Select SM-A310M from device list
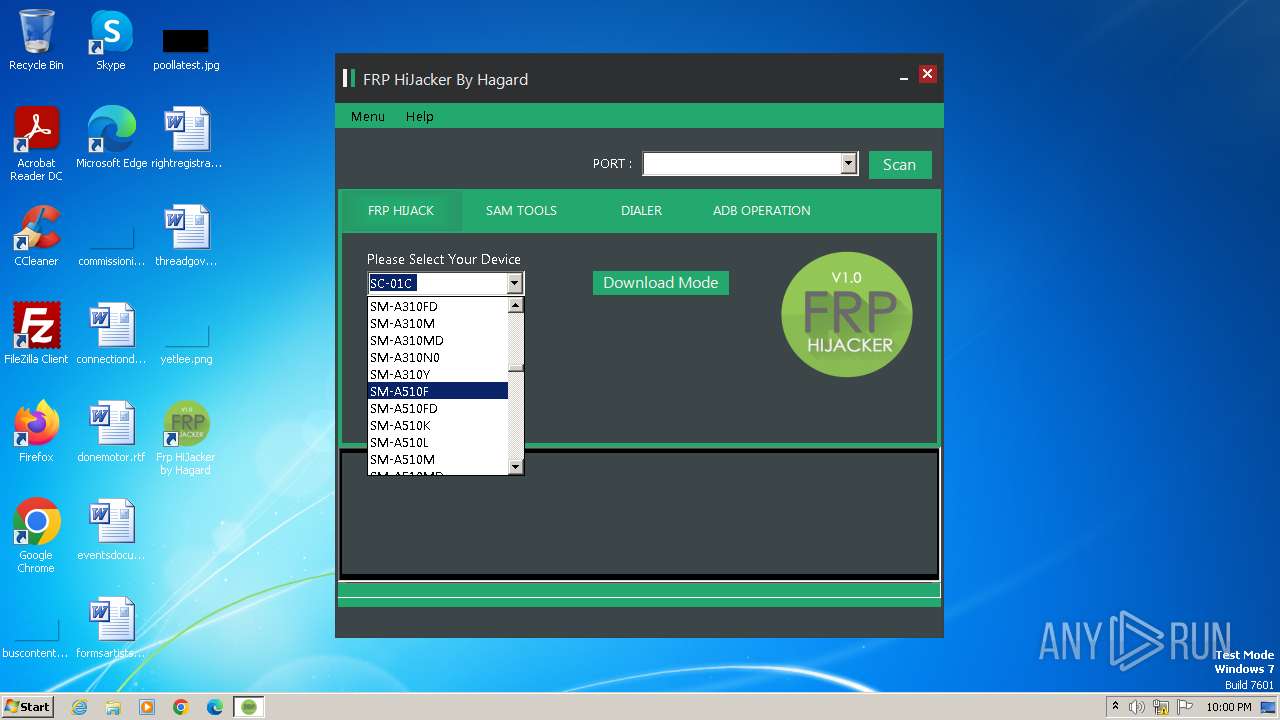Screen dimensions: 1280x720 pos(438,323)
